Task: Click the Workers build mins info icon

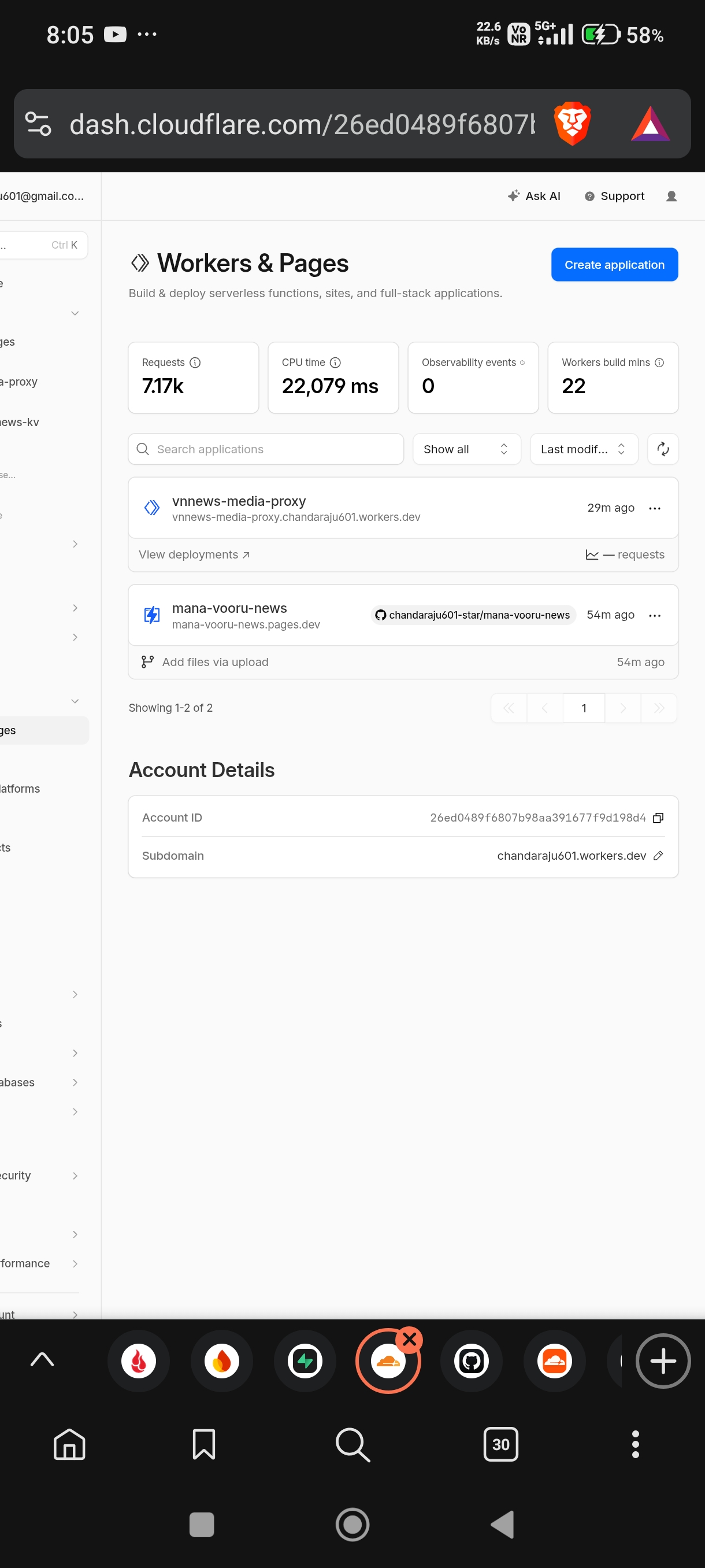Action: (x=659, y=363)
